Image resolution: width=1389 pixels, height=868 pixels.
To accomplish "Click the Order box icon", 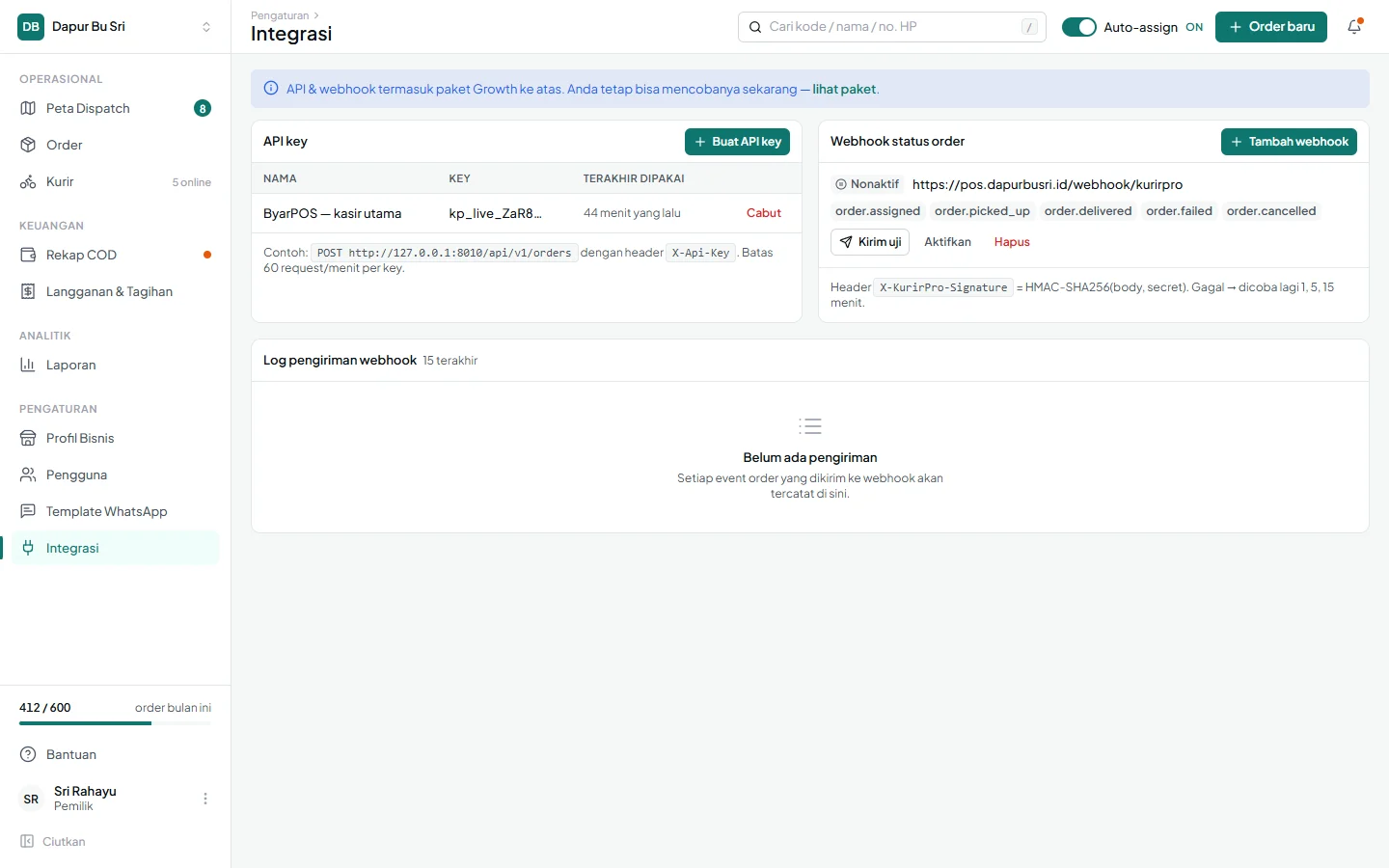I will [x=28, y=145].
